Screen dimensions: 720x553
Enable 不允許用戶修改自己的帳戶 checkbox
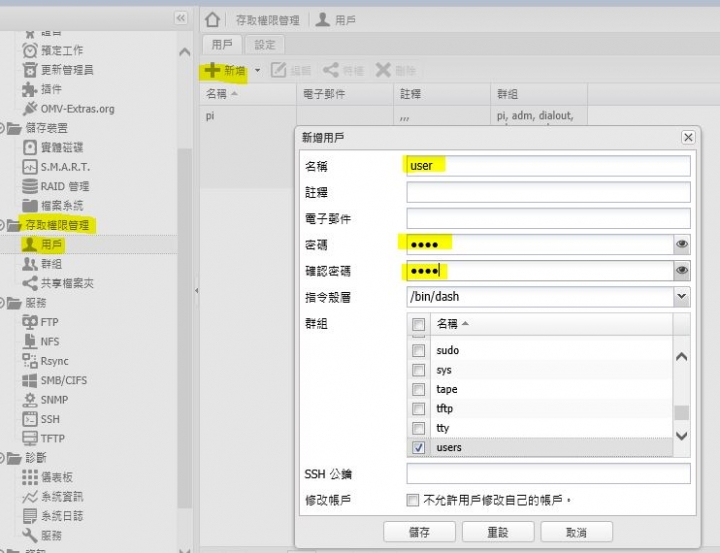point(412,500)
